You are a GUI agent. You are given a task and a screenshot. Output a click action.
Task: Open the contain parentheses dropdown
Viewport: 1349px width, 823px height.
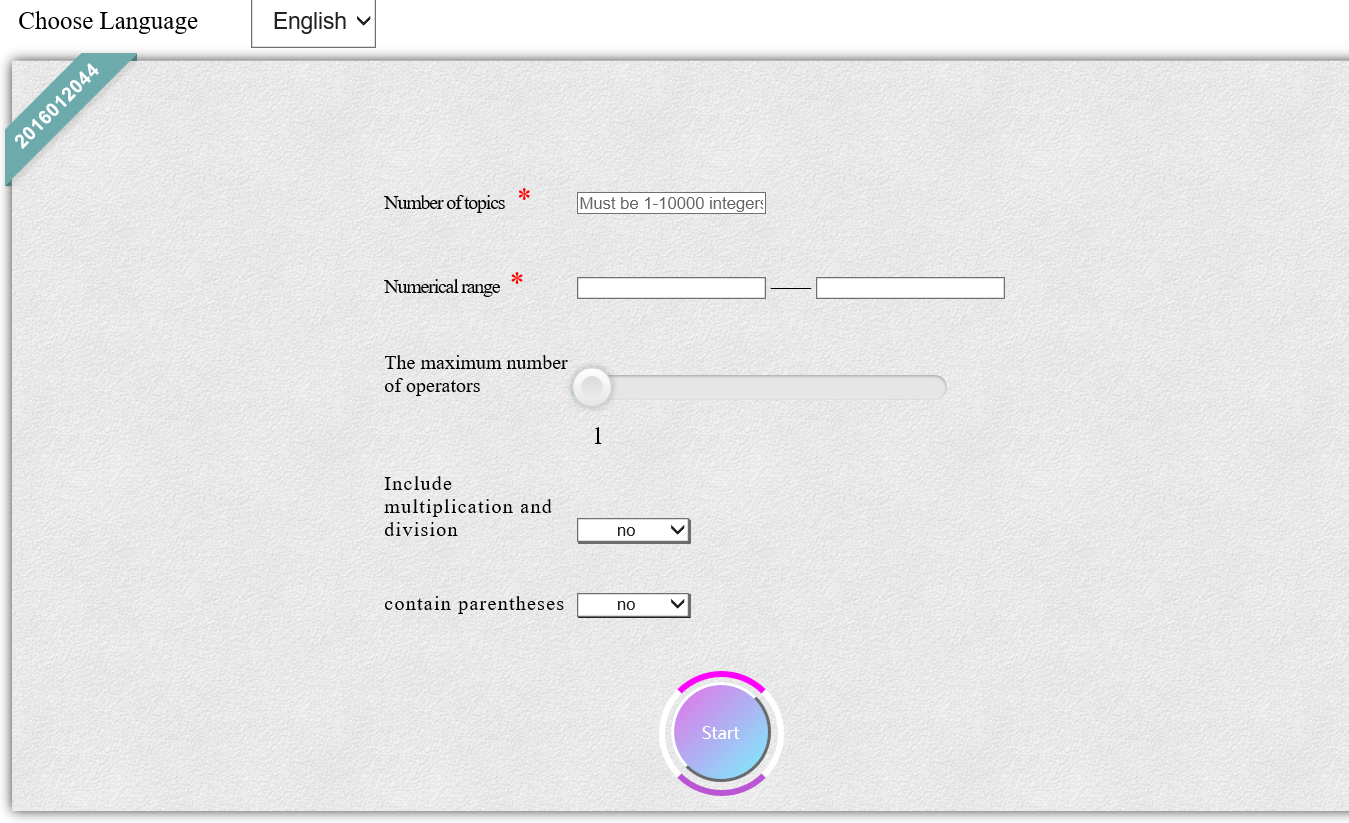[634, 604]
